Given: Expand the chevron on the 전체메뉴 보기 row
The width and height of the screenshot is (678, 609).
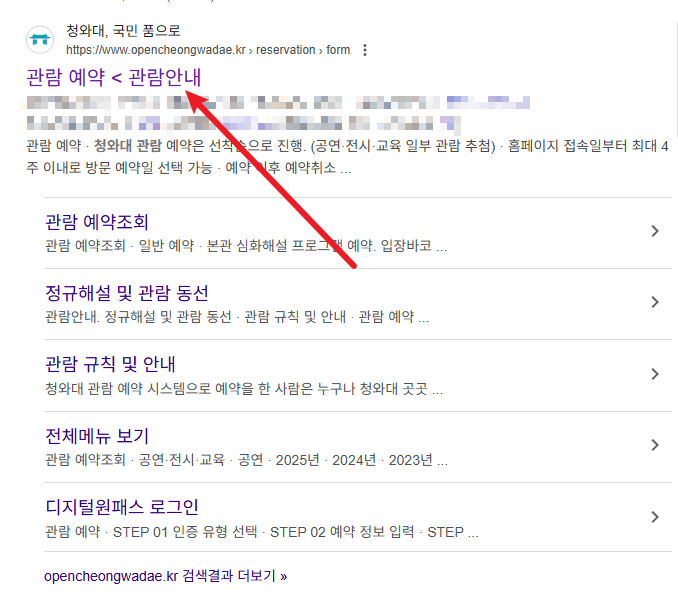Looking at the screenshot, I should pyautogui.click(x=655, y=445).
